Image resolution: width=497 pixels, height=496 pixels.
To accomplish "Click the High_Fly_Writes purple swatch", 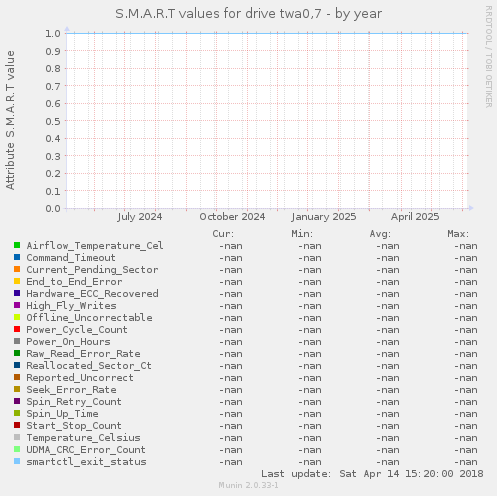I will 17,305.
